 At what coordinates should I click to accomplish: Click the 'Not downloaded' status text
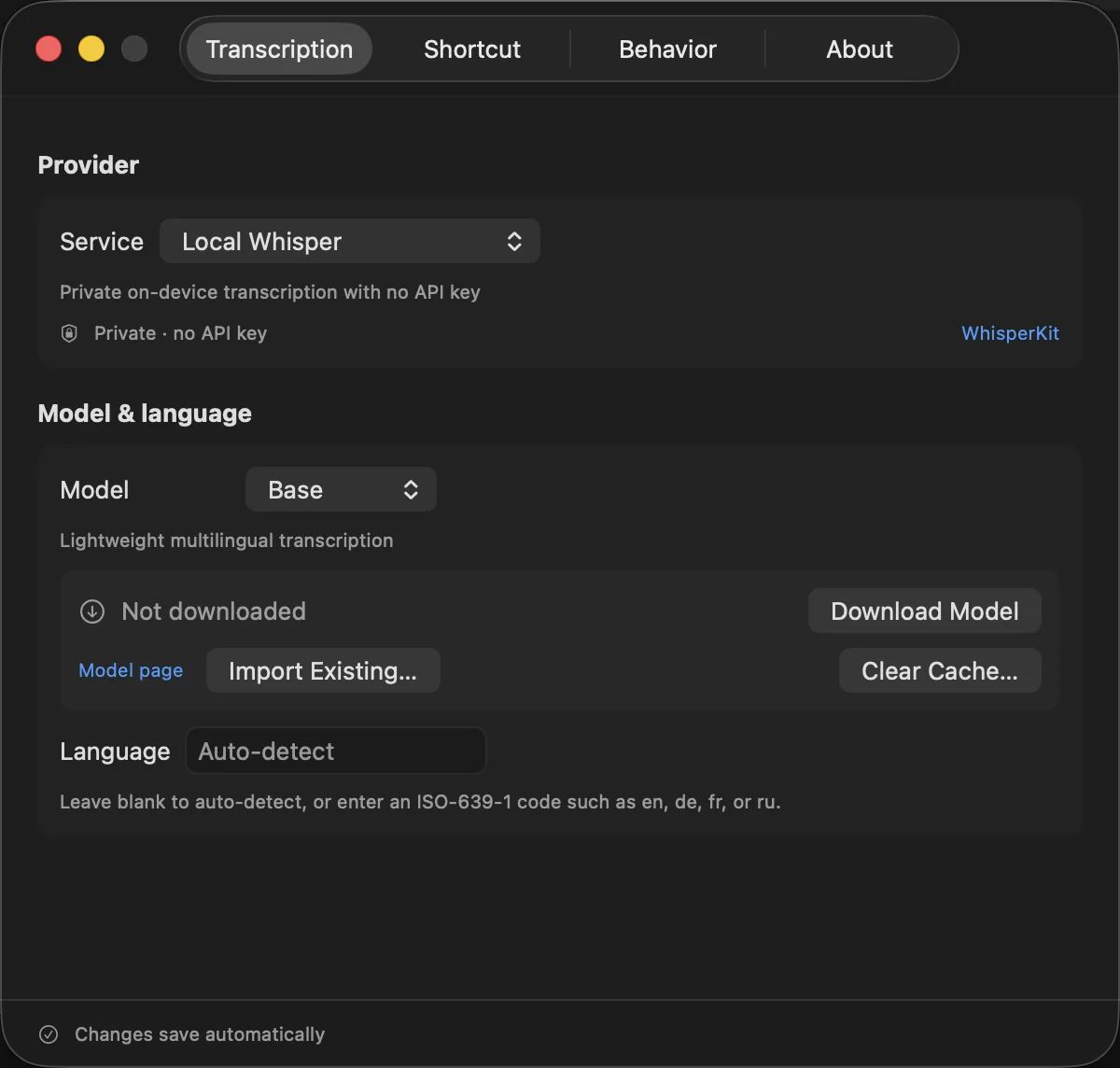point(214,611)
